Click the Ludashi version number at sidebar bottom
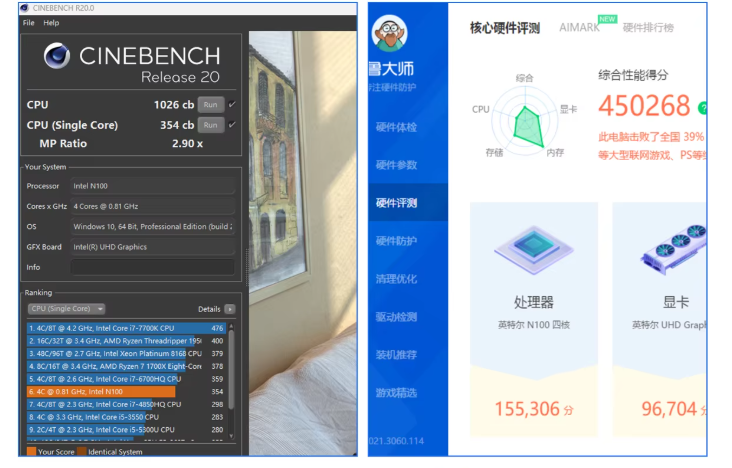Screen dimensions: 732x468 [x=396, y=441]
